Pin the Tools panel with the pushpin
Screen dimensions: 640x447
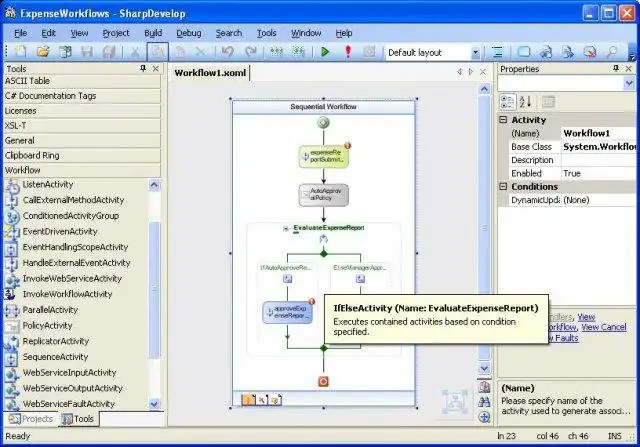click(x=143, y=68)
